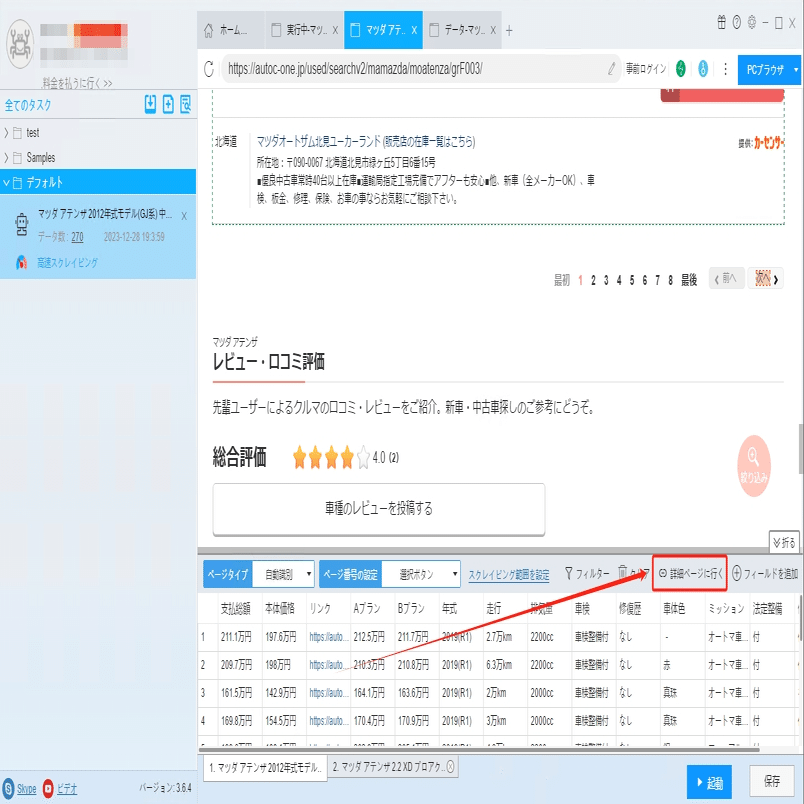Click the green circular icon beside 事前ログイン

coord(680,69)
